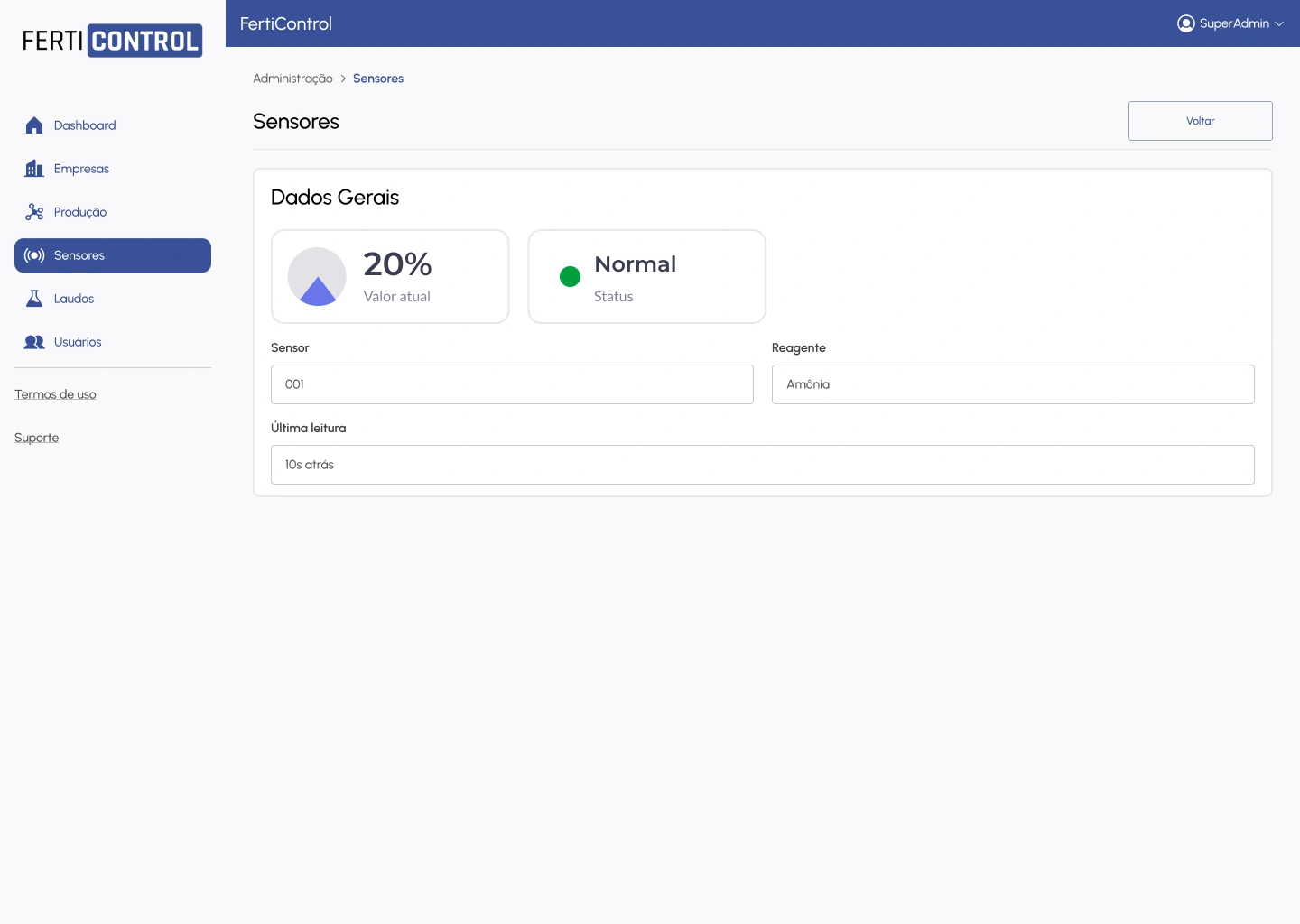Open the SuperAdmin account menu
This screenshot has height=924, width=1300.
tap(1233, 23)
